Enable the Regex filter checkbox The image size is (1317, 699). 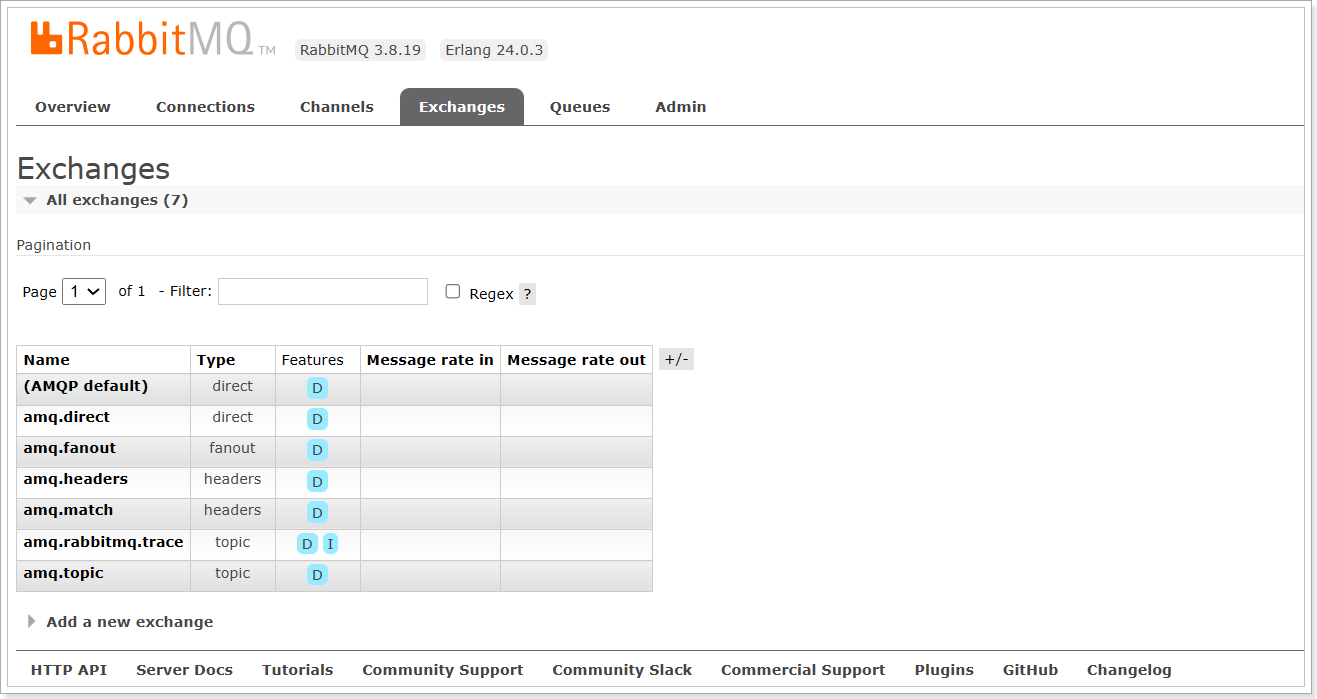click(453, 291)
